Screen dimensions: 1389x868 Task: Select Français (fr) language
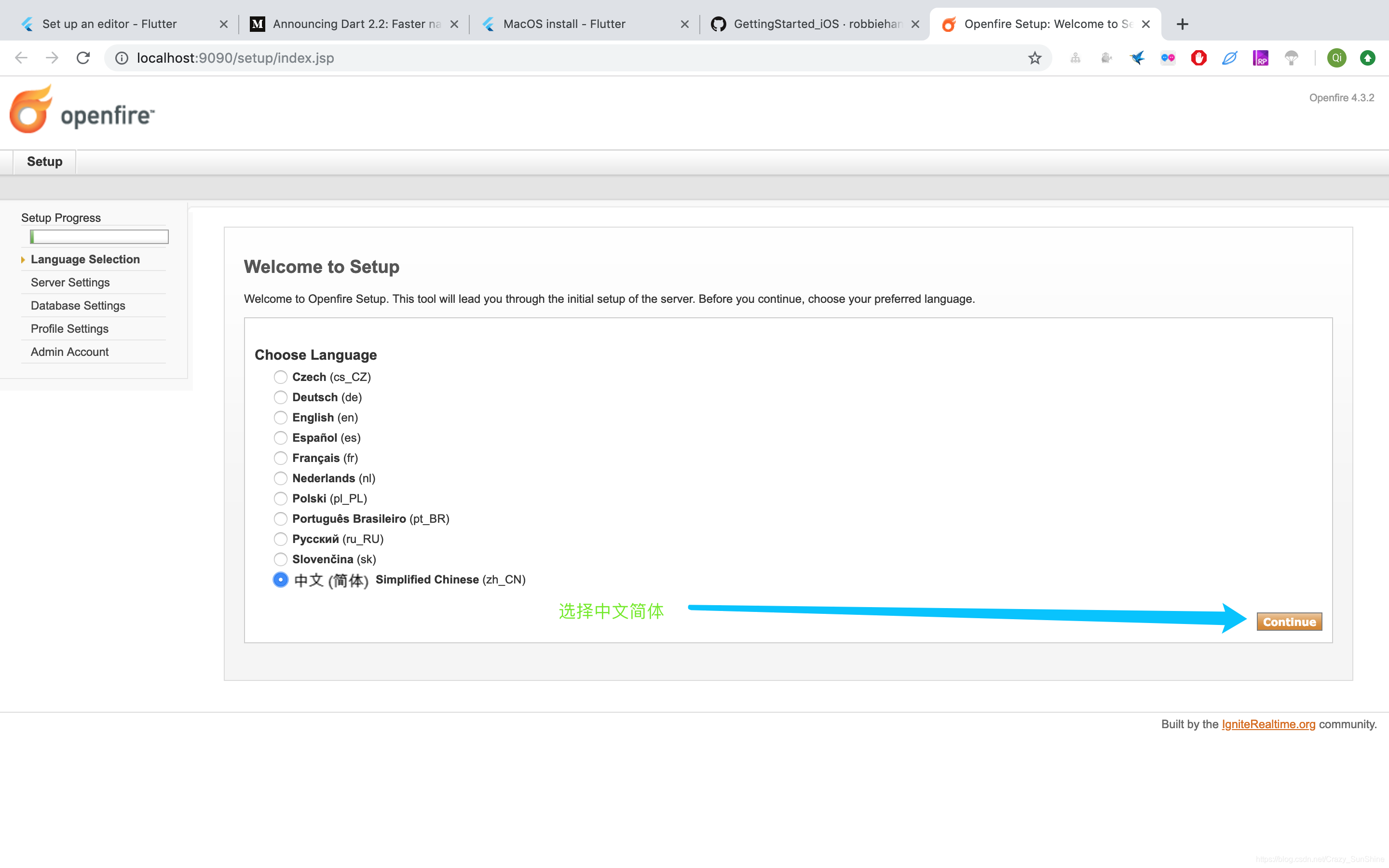click(280, 458)
